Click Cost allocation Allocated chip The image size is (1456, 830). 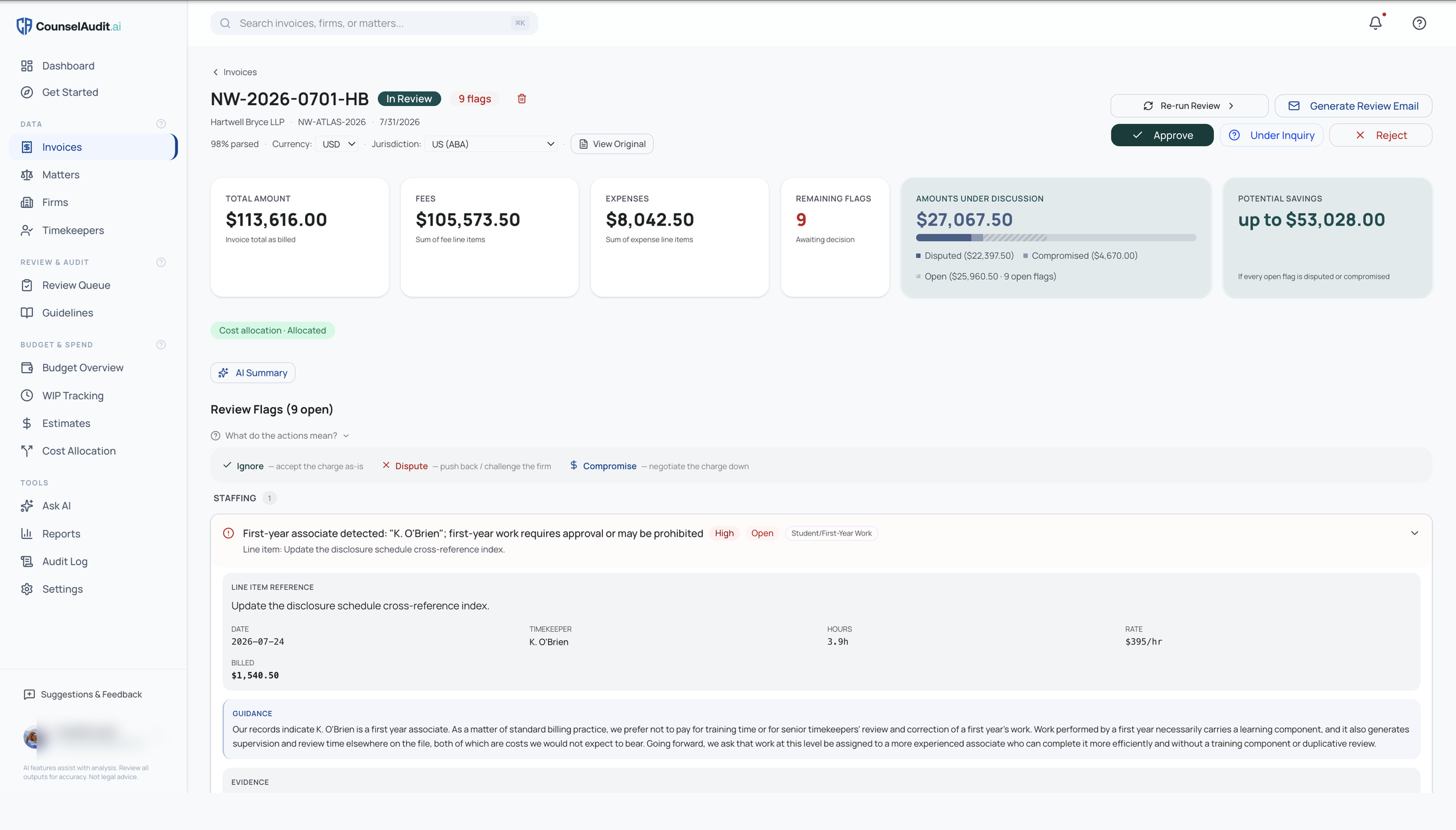273,330
